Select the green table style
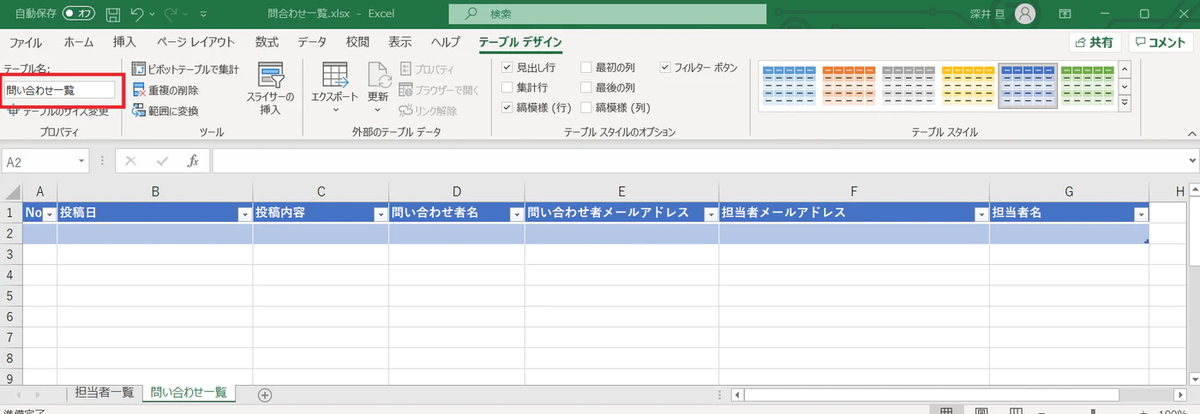 pos(1088,88)
